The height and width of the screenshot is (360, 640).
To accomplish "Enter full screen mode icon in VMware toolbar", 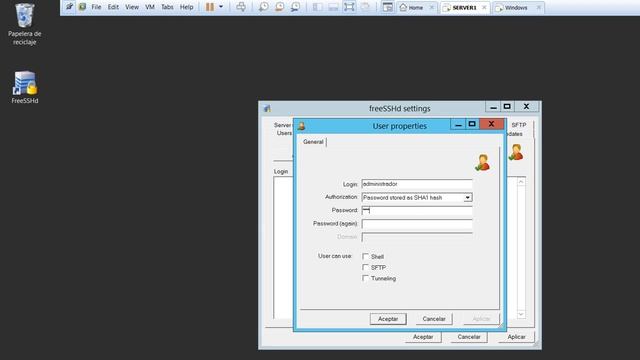I will pyautogui.click(x=349, y=7).
